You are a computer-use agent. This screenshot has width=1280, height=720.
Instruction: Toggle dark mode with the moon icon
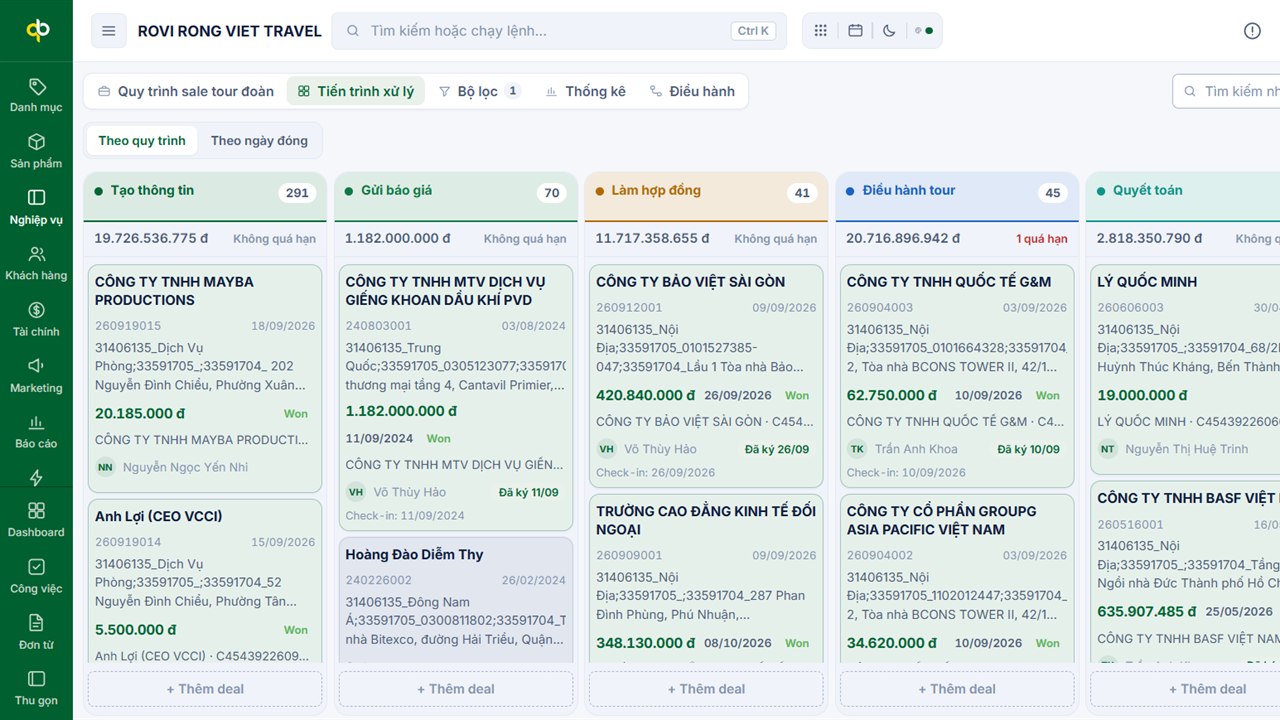[x=889, y=31]
